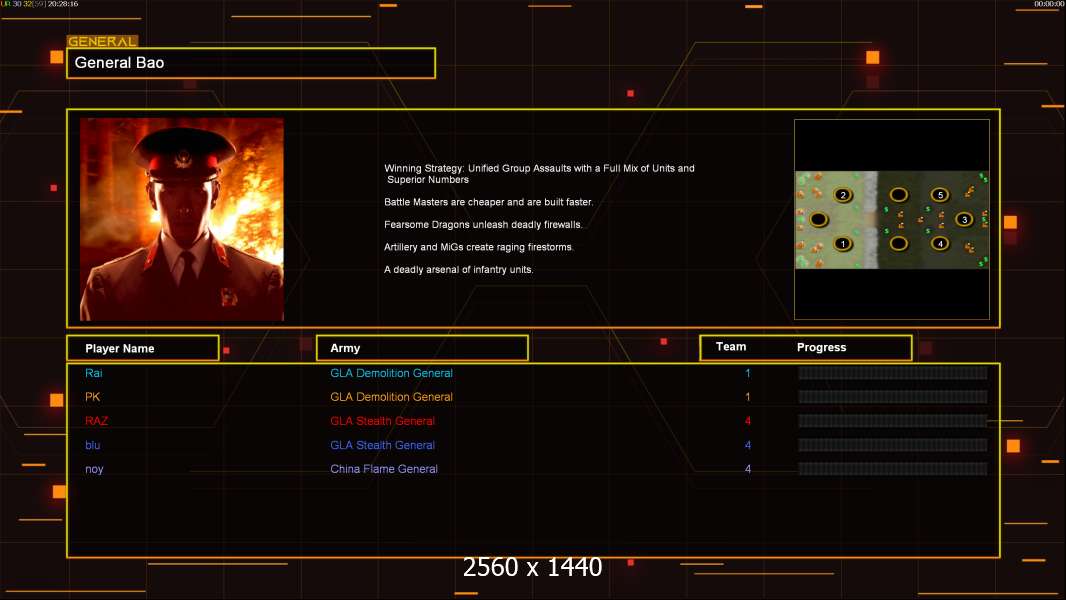Click the 'deadly arsenal of infantry units' line

[x=458, y=269]
